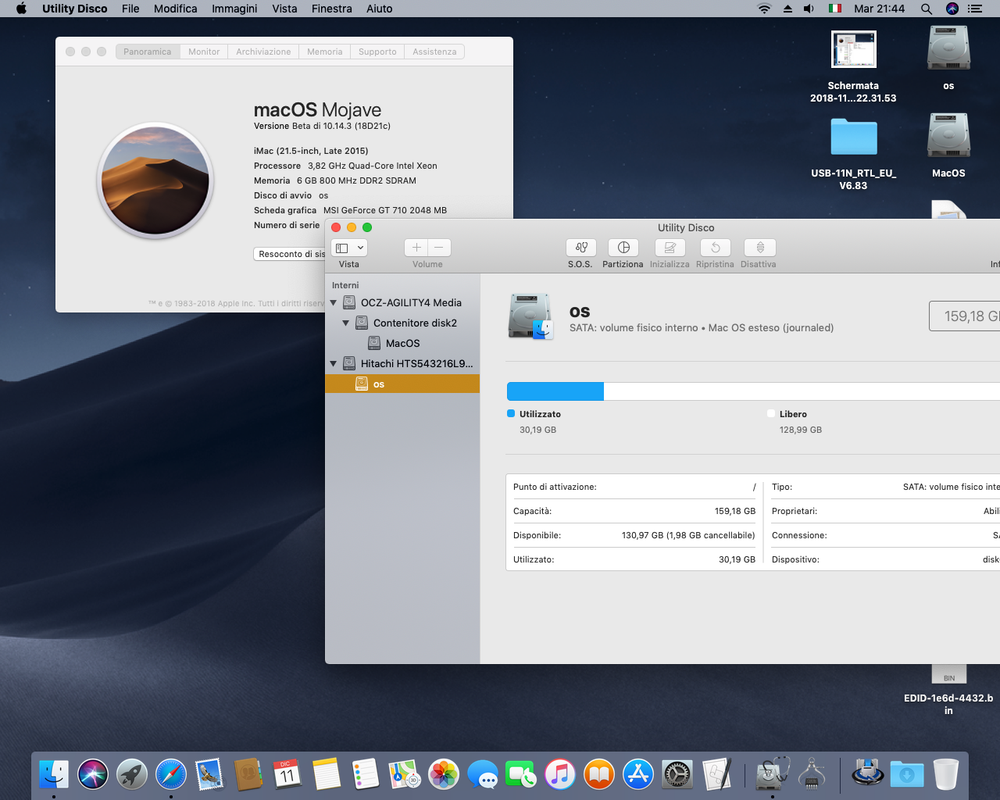Open System Preferences gear in Dock

tap(677, 774)
